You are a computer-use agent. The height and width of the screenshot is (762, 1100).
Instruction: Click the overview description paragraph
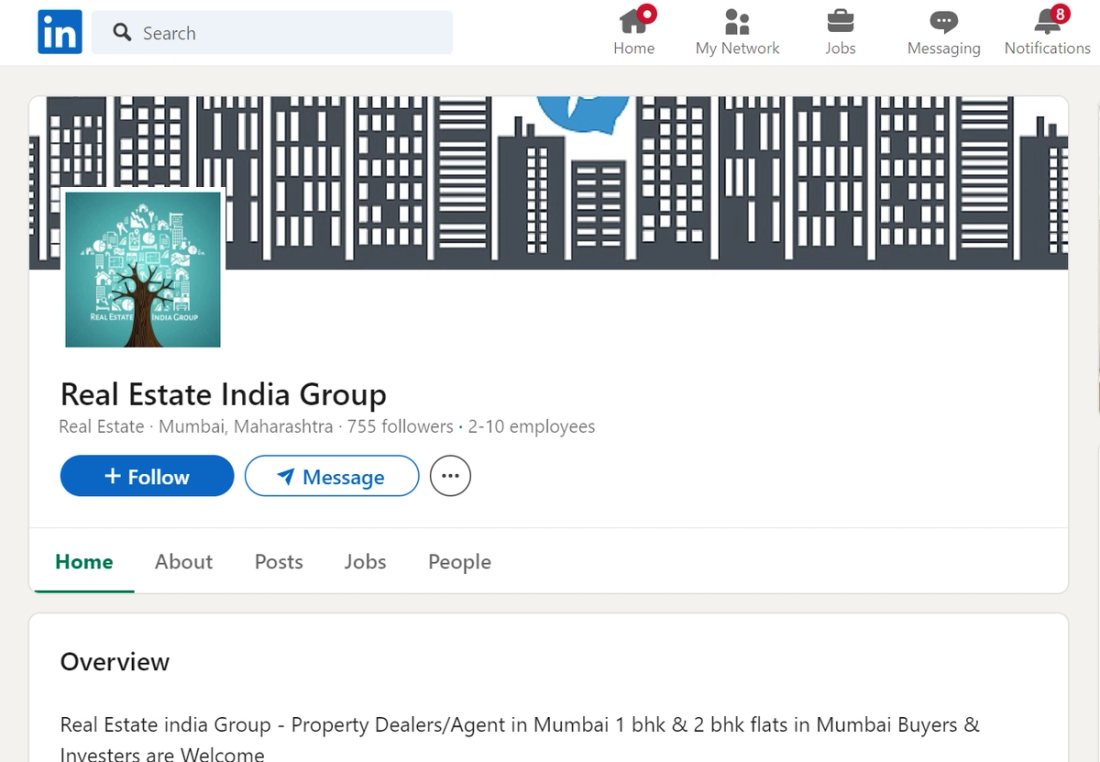(520, 738)
